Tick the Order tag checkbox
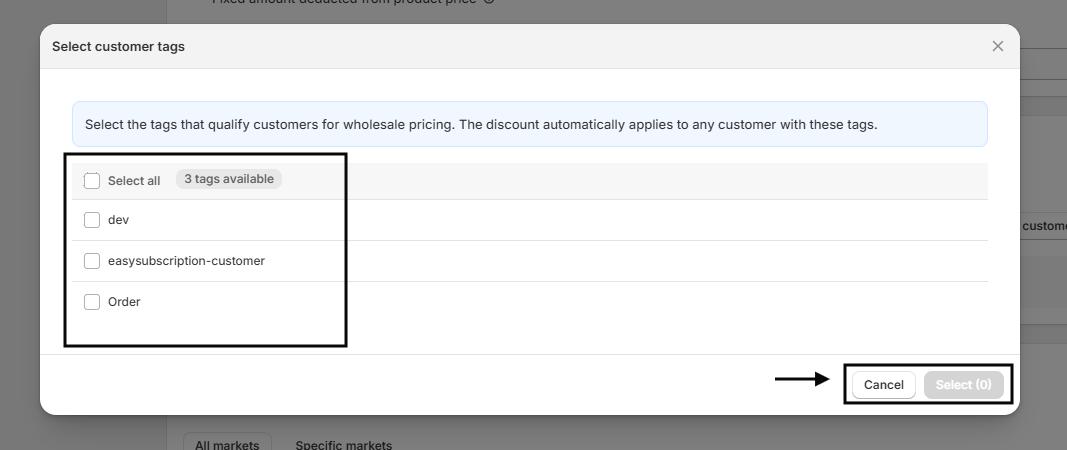 click(x=92, y=302)
